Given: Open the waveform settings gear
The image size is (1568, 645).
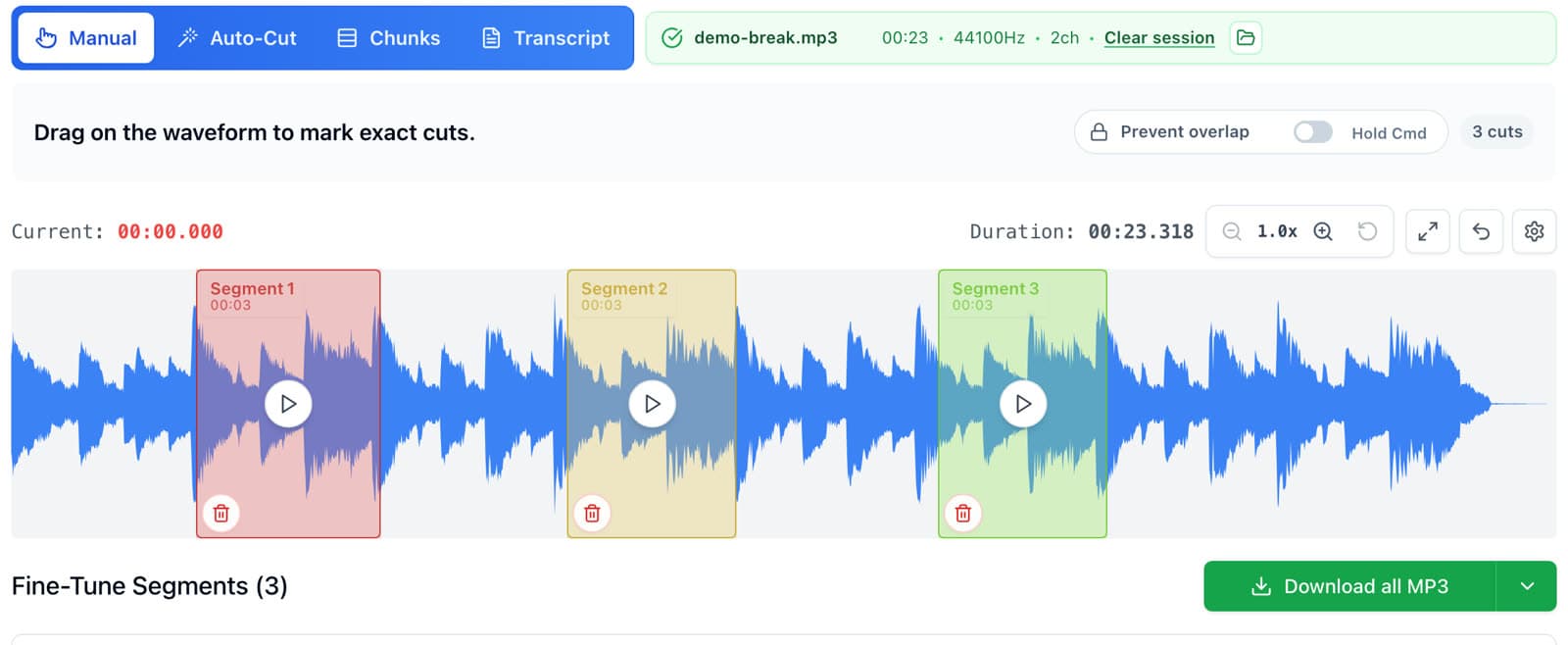Looking at the screenshot, I should 1534,231.
